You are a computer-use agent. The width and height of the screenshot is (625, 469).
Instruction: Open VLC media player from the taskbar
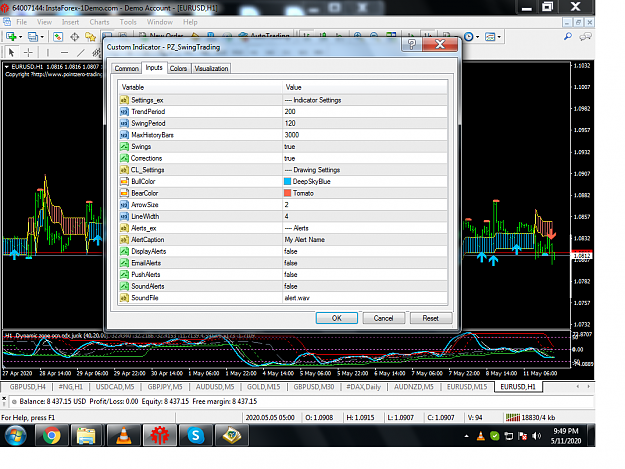pyautogui.click(x=124, y=435)
